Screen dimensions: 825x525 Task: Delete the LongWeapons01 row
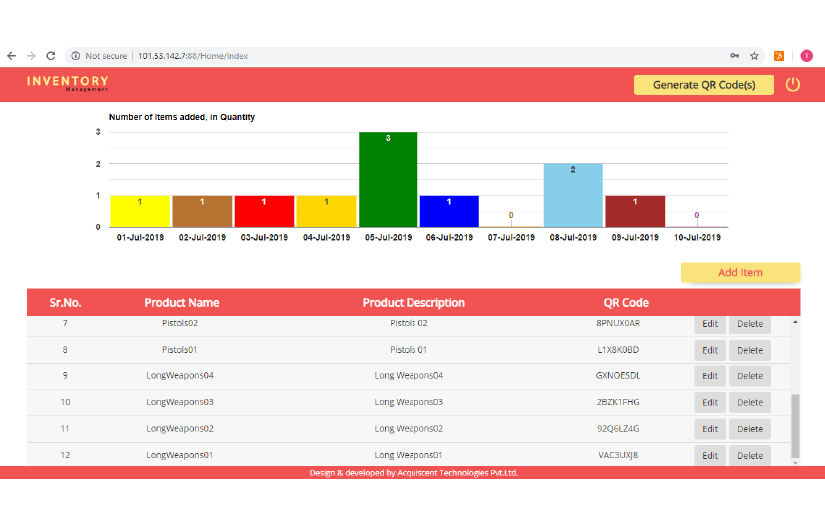point(750,456)
